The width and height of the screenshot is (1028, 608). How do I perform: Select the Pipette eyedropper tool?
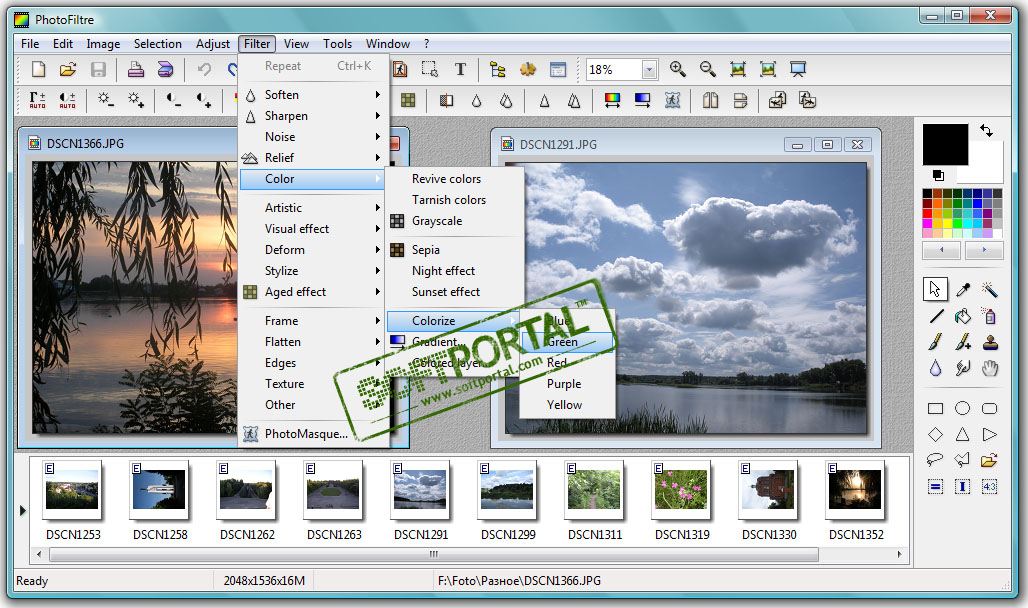click(962, 289)
